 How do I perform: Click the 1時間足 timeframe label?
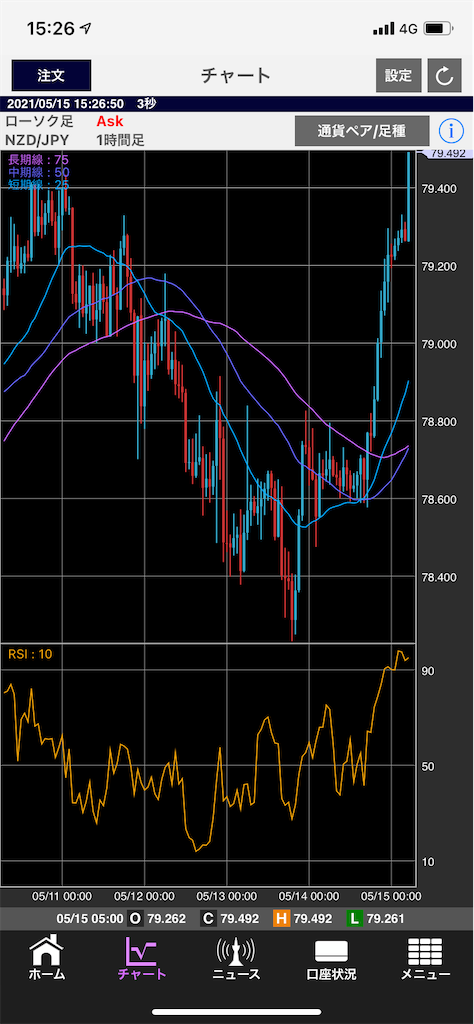(120, 139)
